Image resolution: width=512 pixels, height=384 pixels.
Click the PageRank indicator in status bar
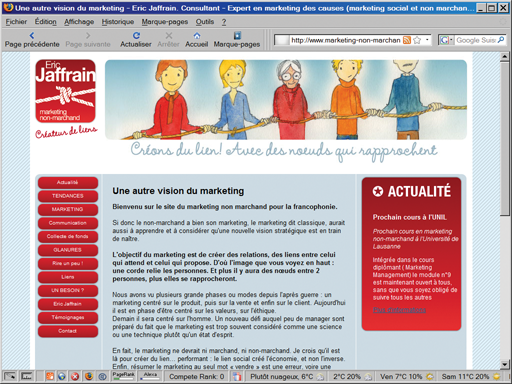coord(123,376)
